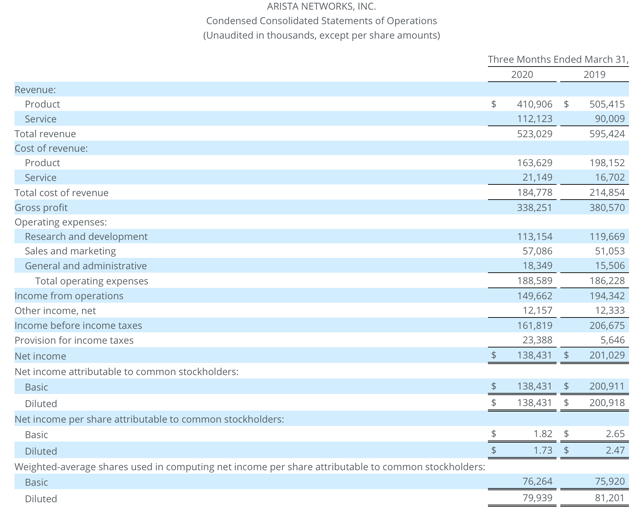The image size is (640, 515).
Task: Click other income value 12,157
Action: tap(537, 311)
